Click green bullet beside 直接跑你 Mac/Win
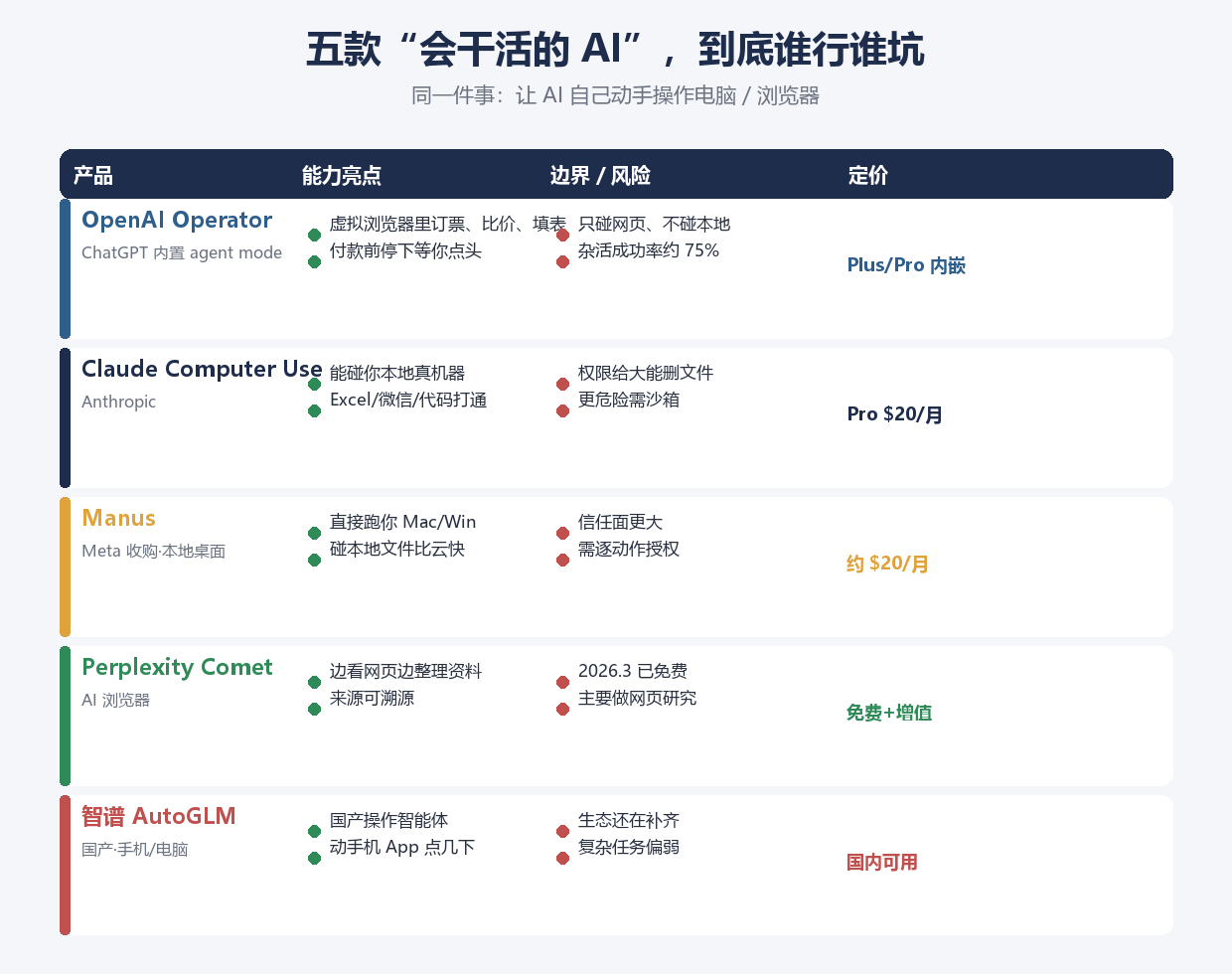 314,533
